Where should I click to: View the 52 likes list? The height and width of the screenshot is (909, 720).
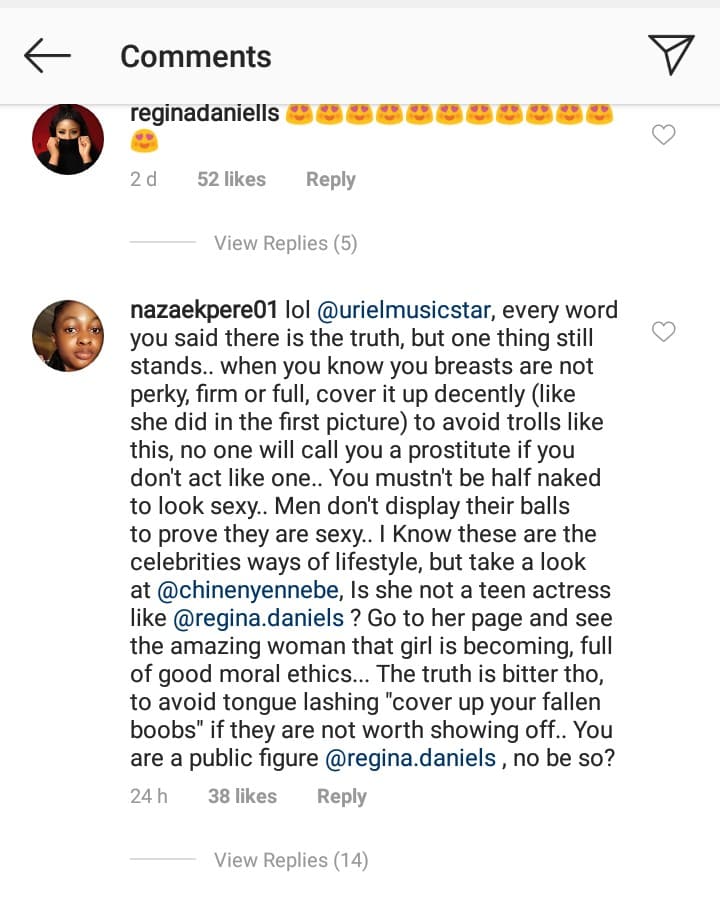[231, 179]
